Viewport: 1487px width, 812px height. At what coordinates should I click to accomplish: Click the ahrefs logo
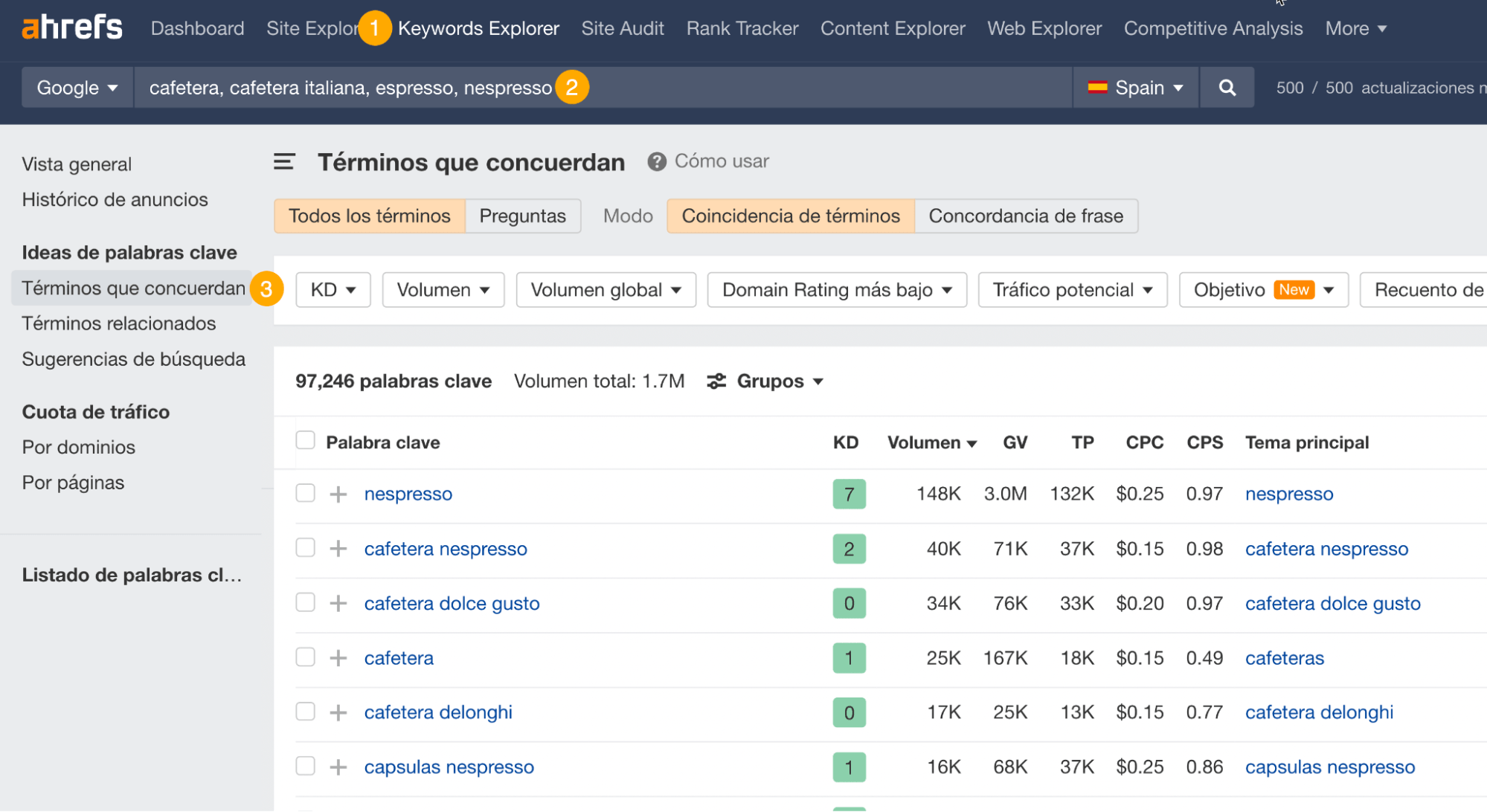tap(71, 27)
